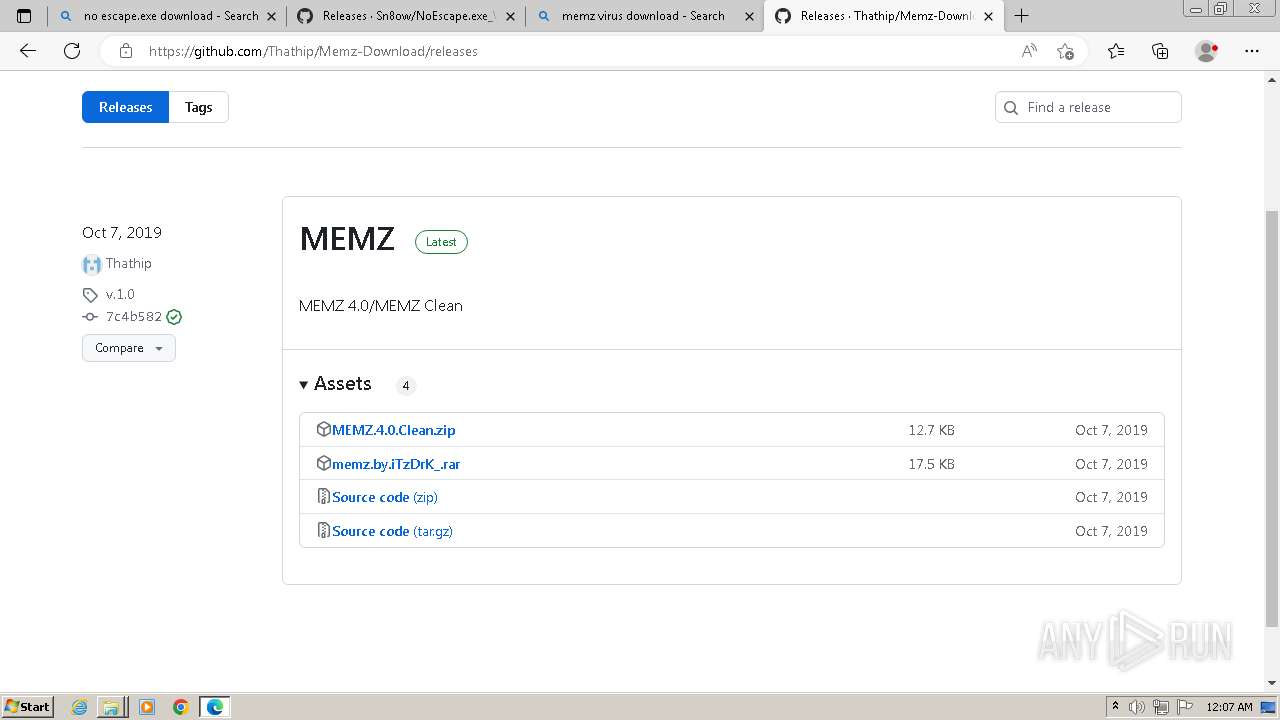Open the Collections panel

click(1160, 51)
